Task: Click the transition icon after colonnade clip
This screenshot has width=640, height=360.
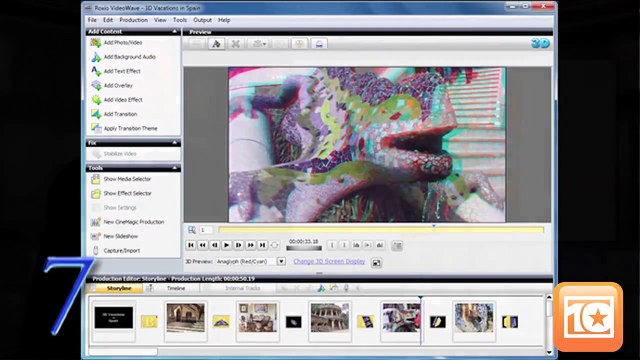Action: tap(365, 322)
